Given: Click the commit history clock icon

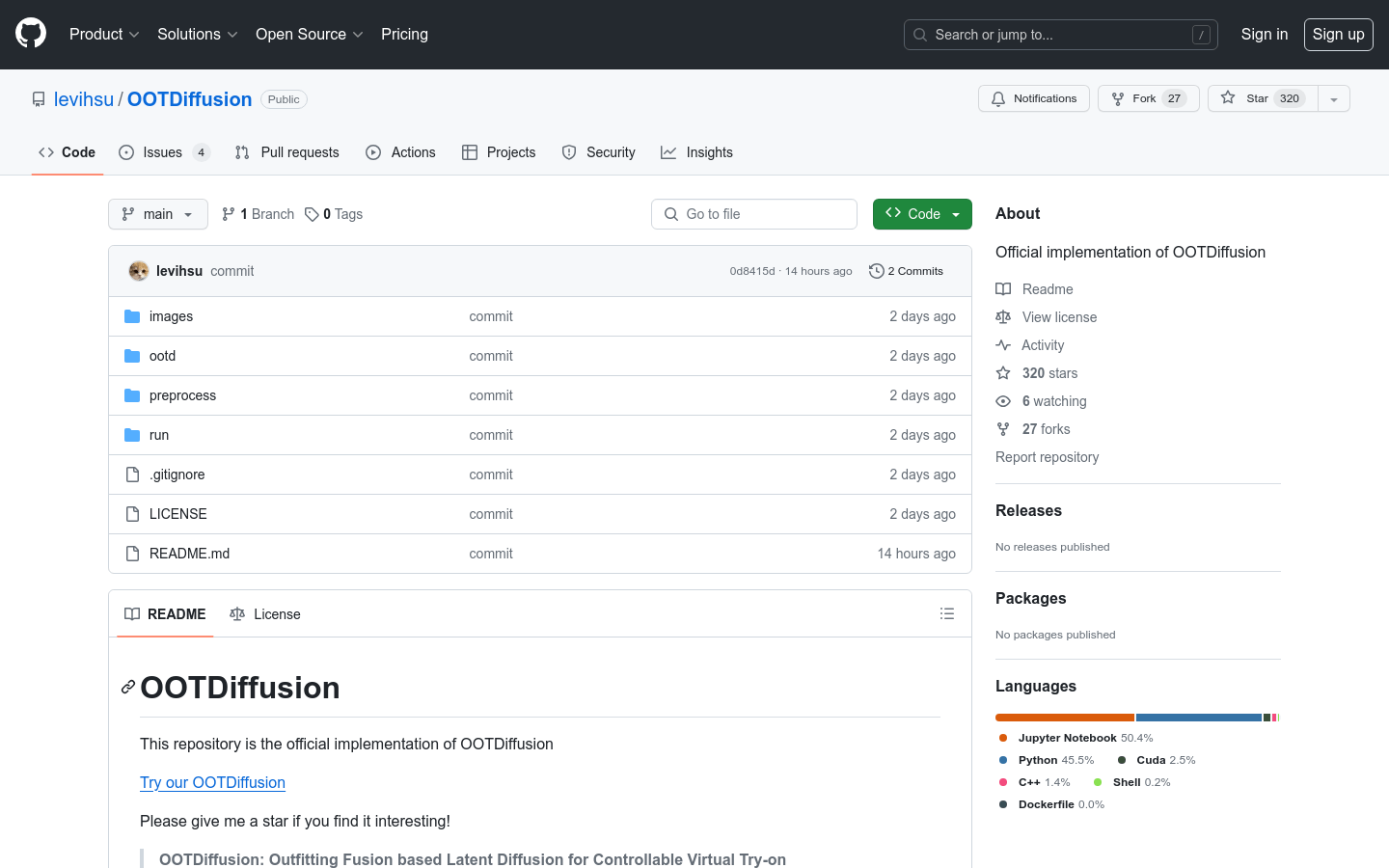Looking at the screenshot, I should pos(876,271).
